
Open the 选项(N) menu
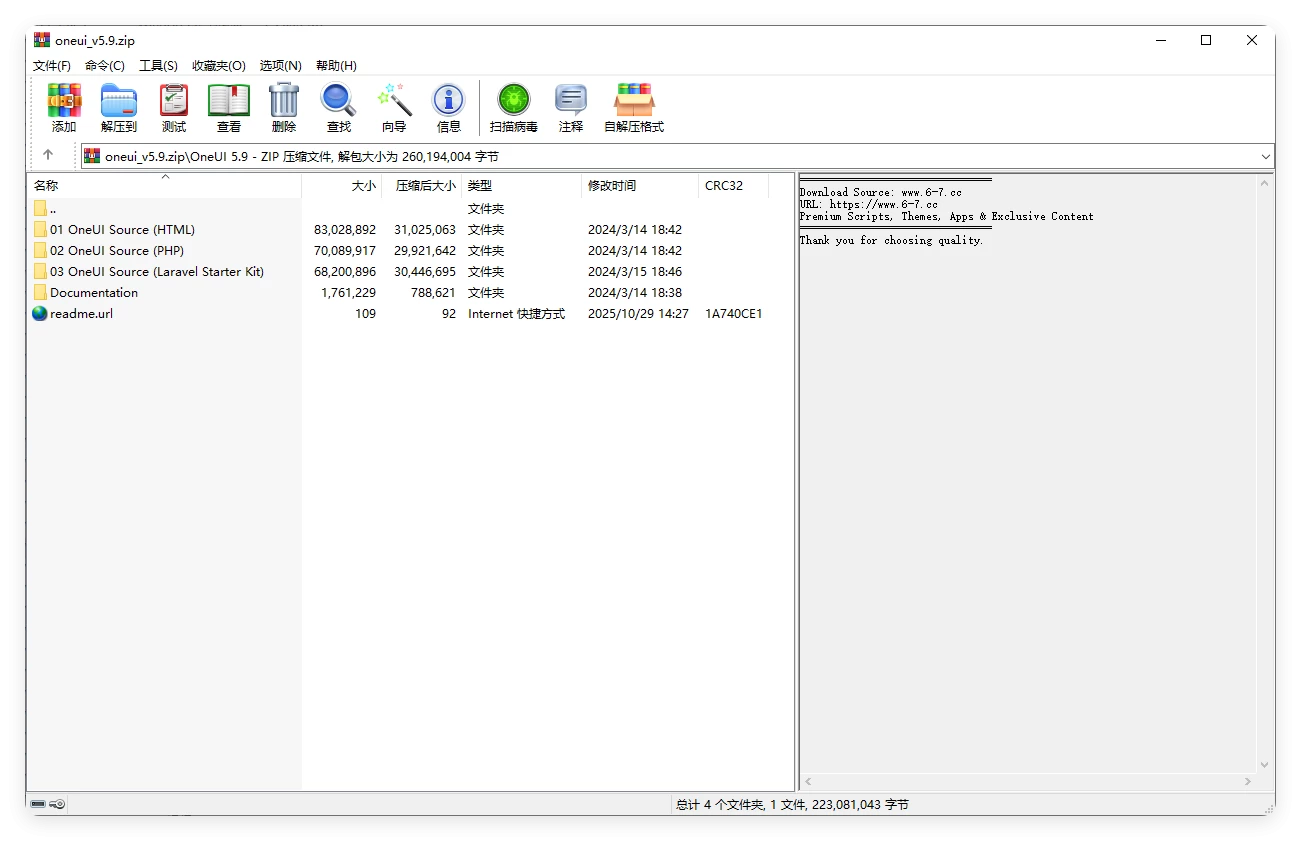pyautogui.click(x=280, y=65)
